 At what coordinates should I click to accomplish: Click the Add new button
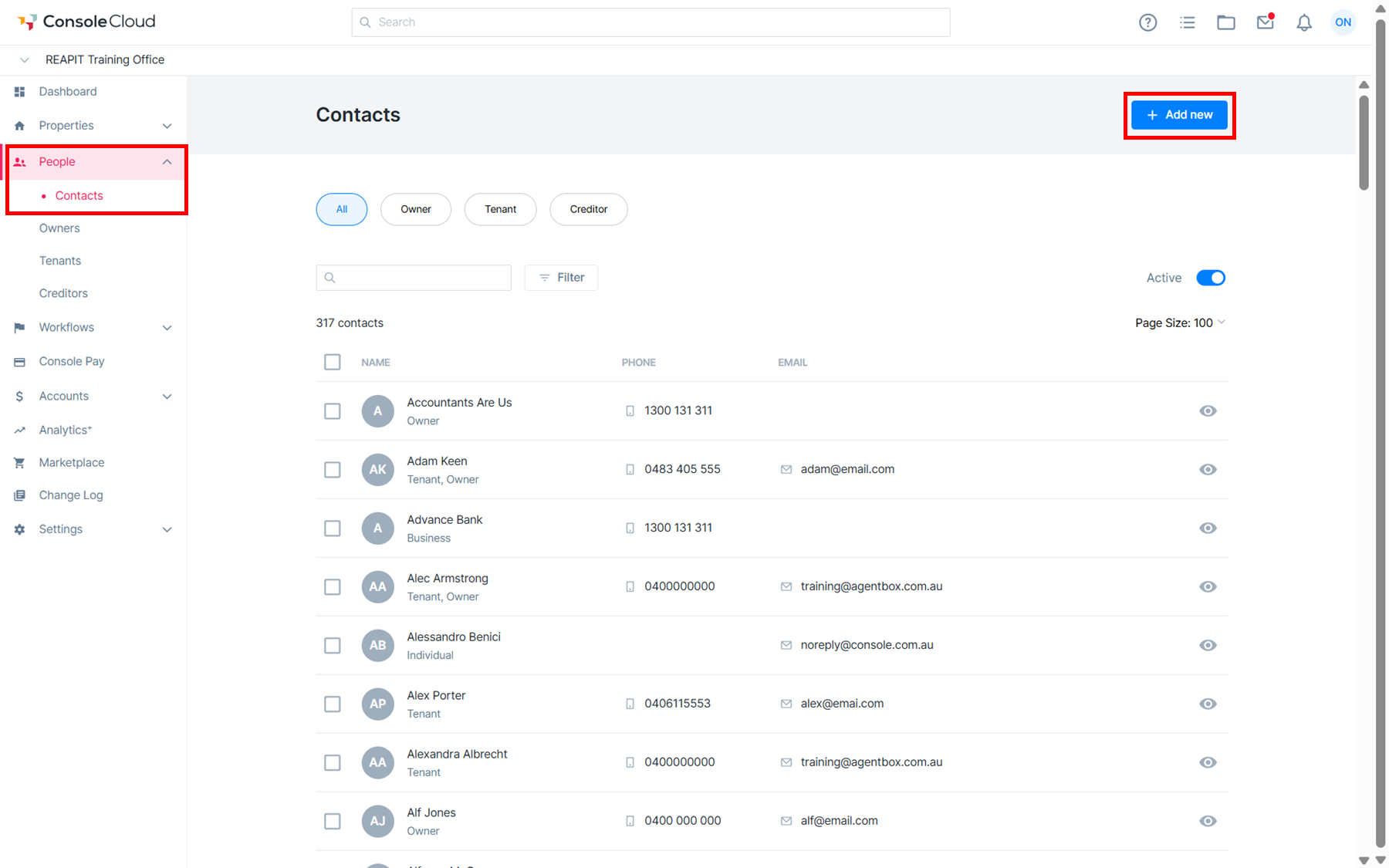pyautogui.click(x=1179, y=115)
